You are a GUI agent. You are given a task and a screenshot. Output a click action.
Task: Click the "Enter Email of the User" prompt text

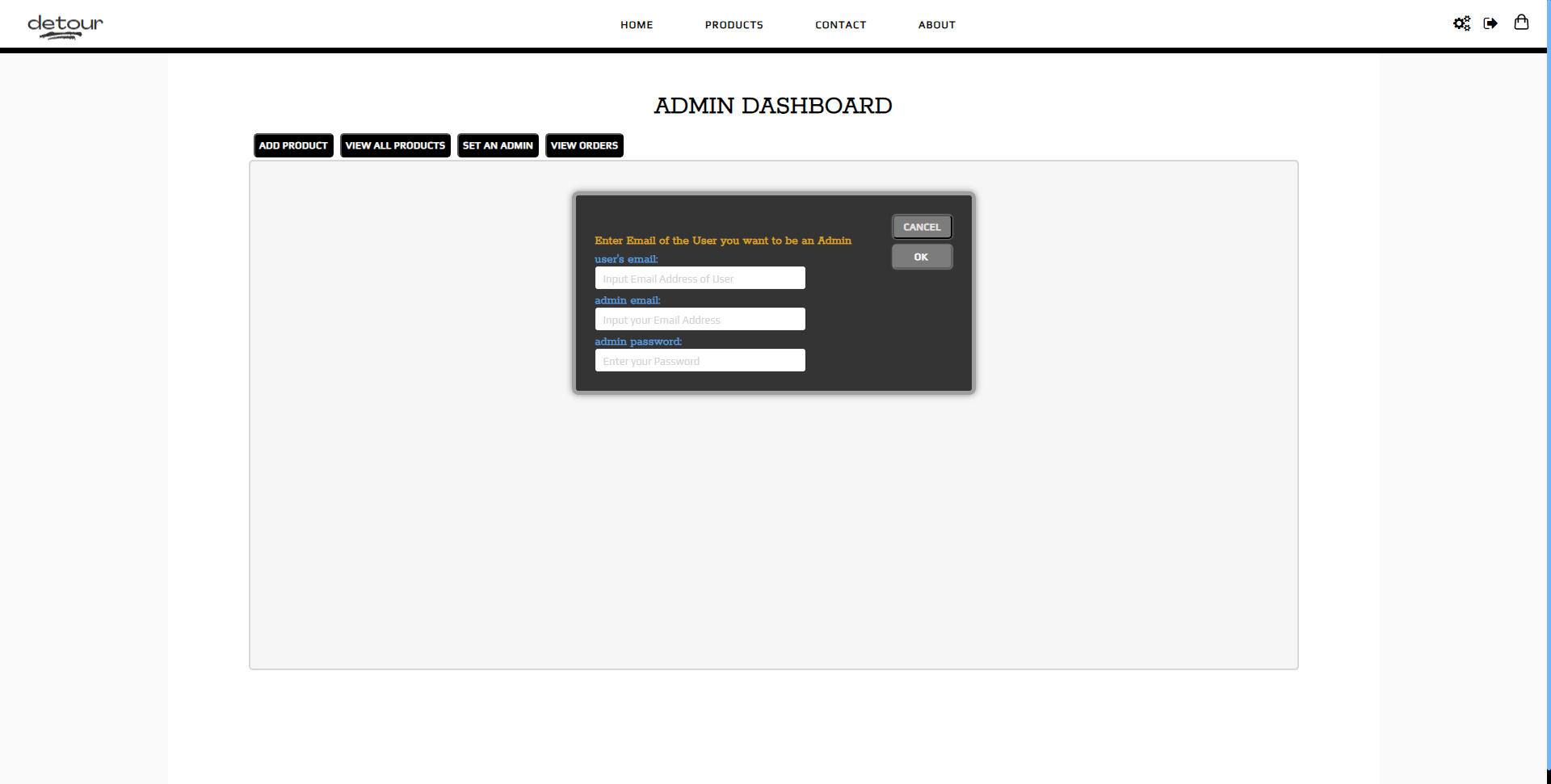pos(723,241)
